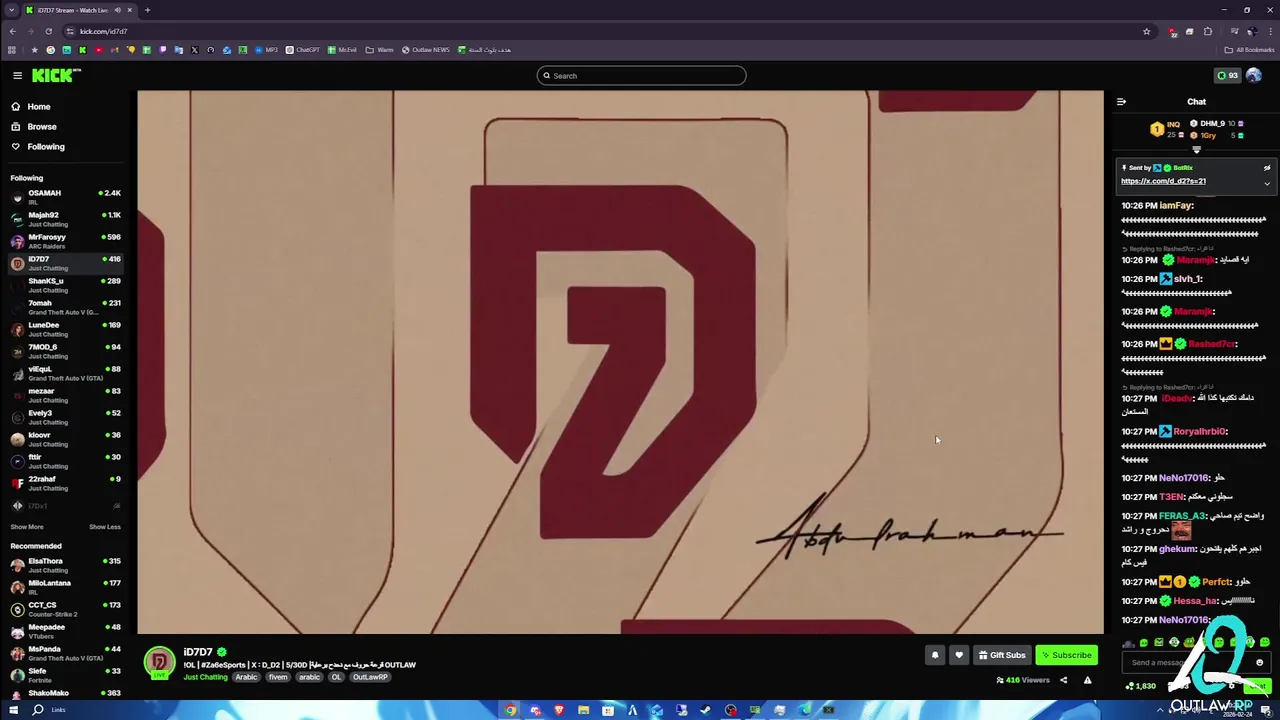1280x720 pixels.
Task: Open a new browser tab
Action: 147,10
